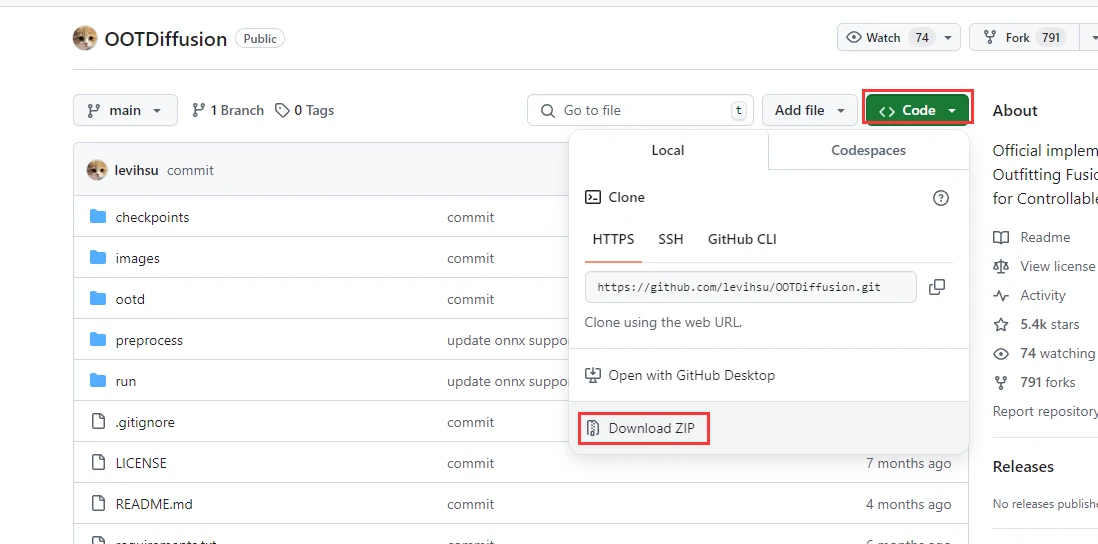Image resolution: width=1098 pixels, height=544 pixels.
Task: Click the checkpoints folder icon
Action: (98, 217)
